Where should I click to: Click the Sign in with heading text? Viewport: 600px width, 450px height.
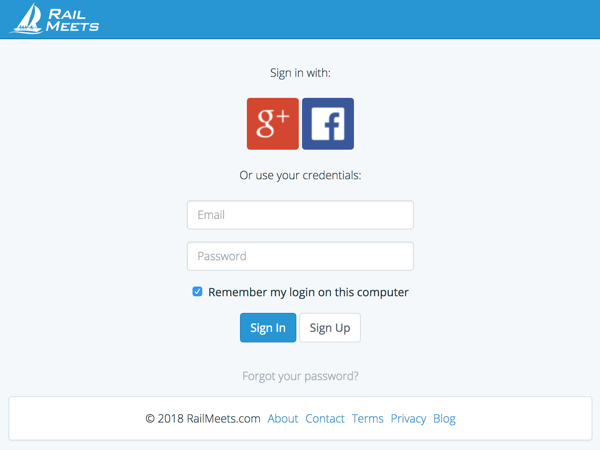pos(300,73)
